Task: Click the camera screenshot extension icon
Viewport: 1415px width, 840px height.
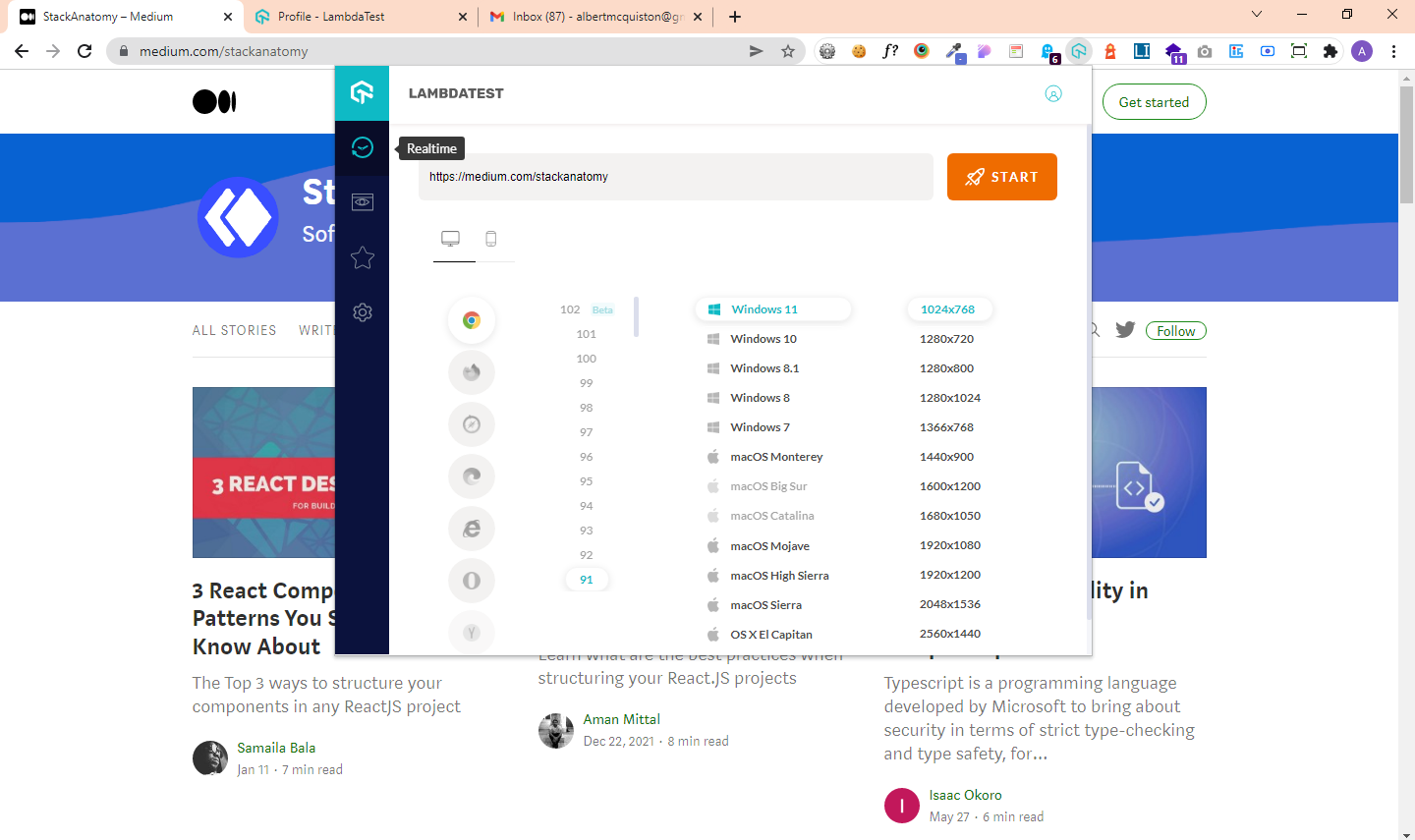Action: point(1205,51)
